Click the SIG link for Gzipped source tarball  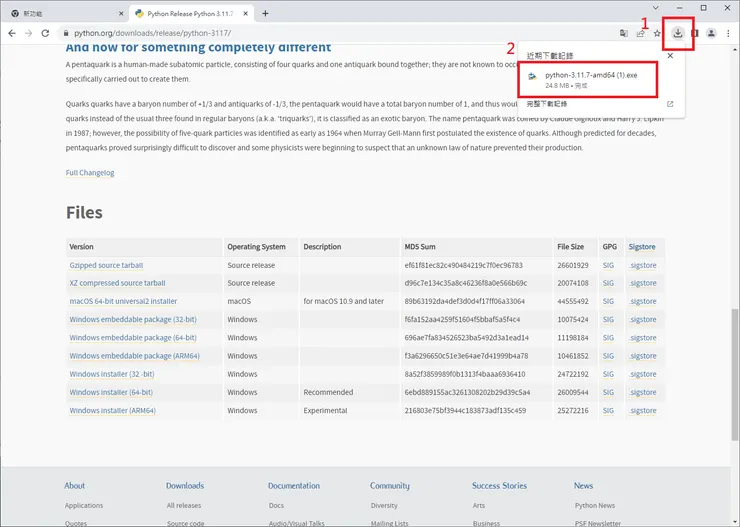(608, 265)
